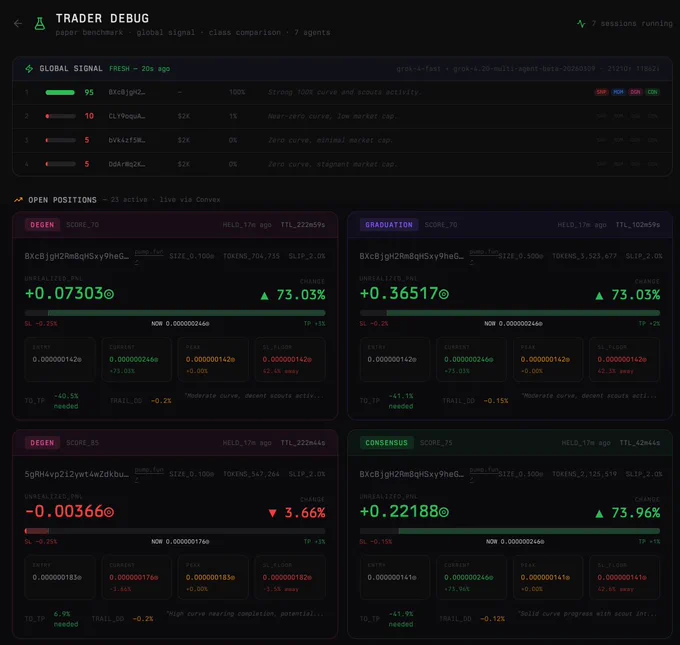Open pump.fun link in DEGEN SCORE_70 card

(x=149, y=252)
